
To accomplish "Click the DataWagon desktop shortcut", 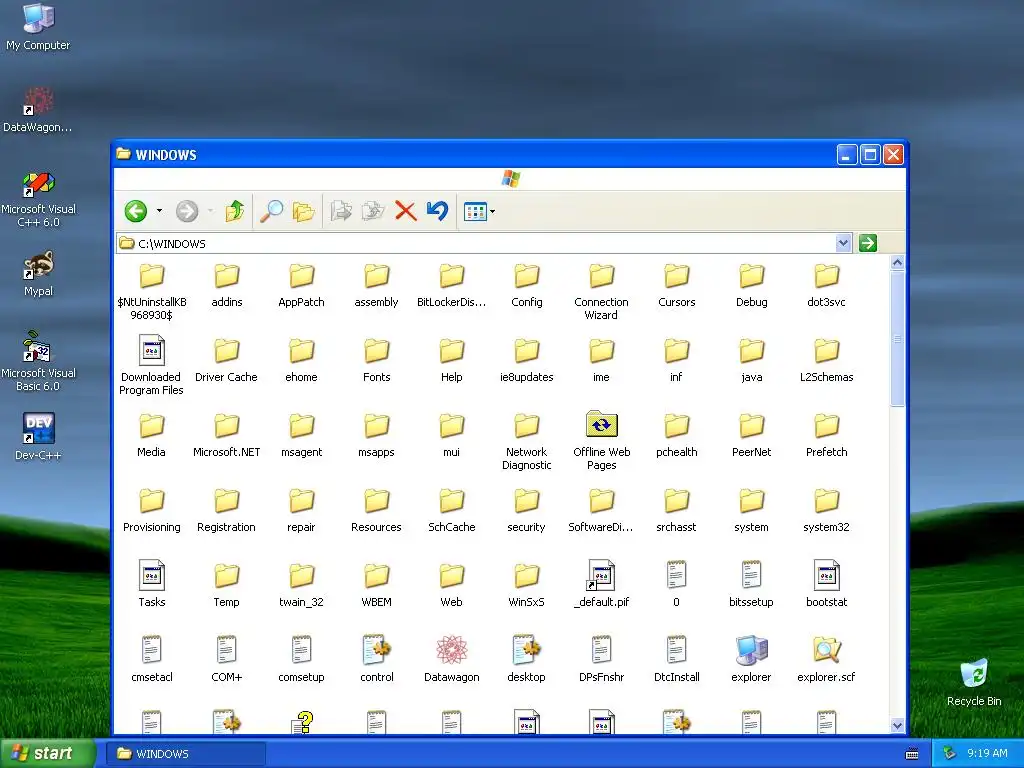I will pyautogui.click(x=38, y=110).
